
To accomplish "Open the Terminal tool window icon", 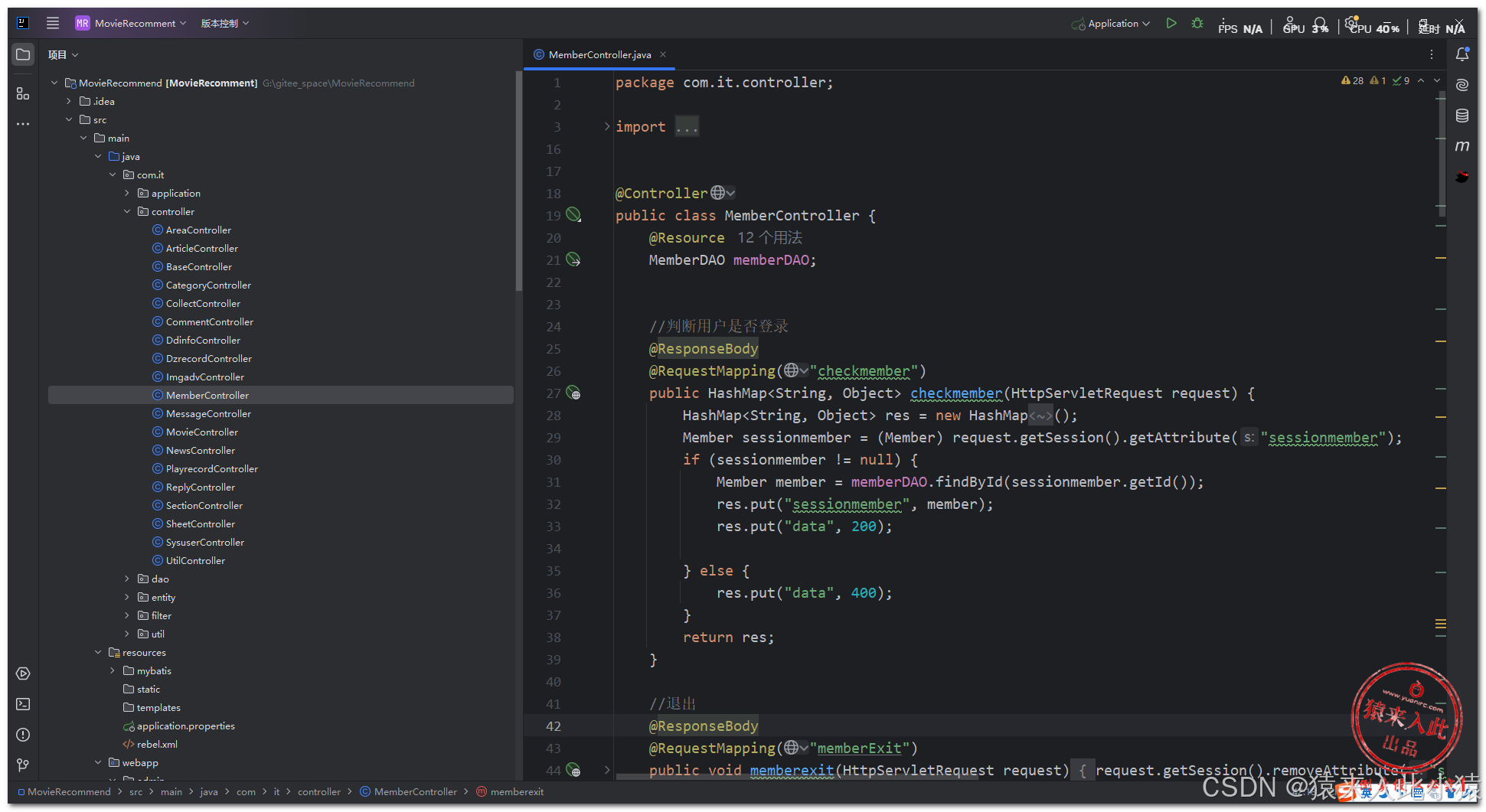I will [23, 704].
